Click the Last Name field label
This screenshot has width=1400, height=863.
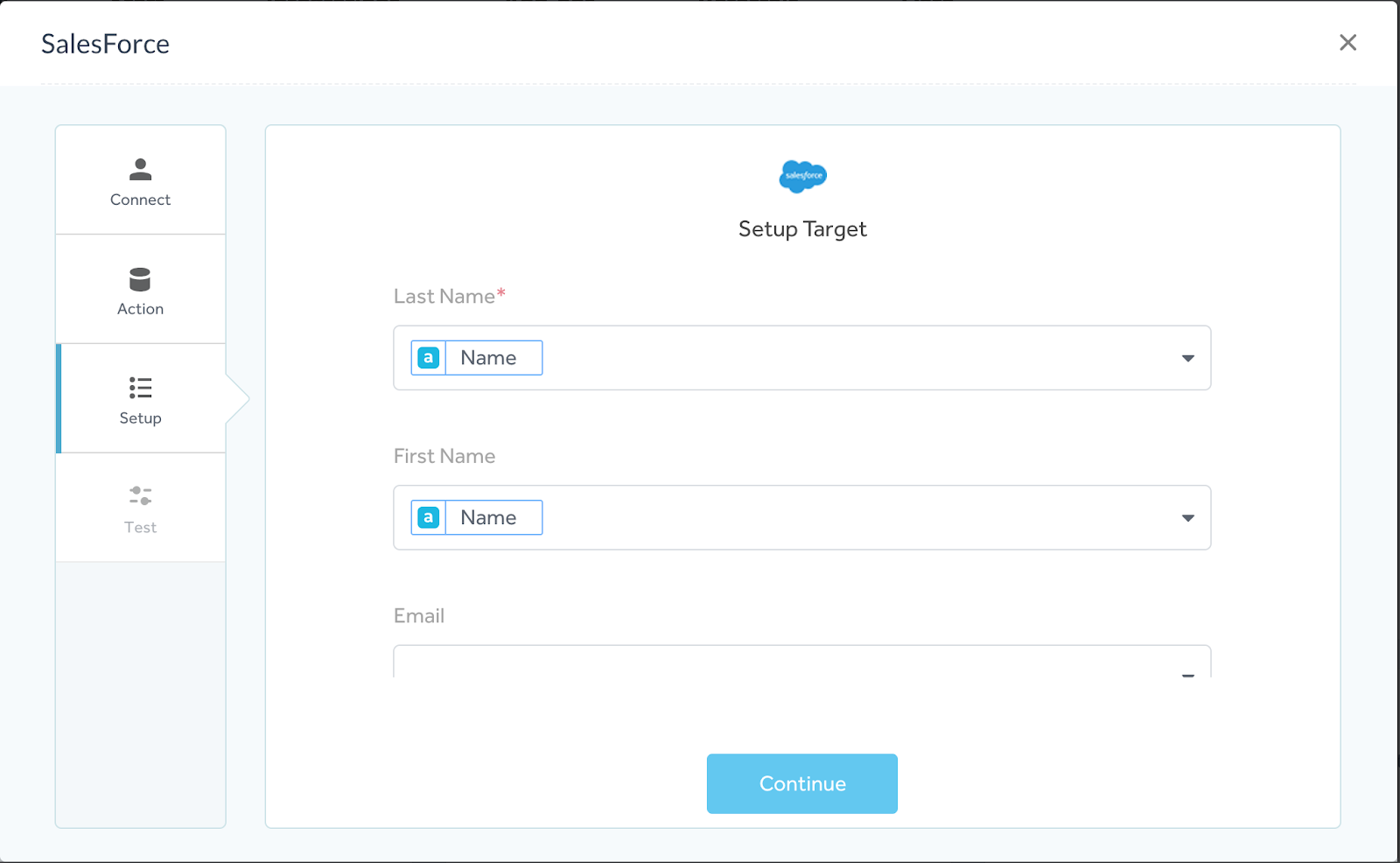(450, 297)
